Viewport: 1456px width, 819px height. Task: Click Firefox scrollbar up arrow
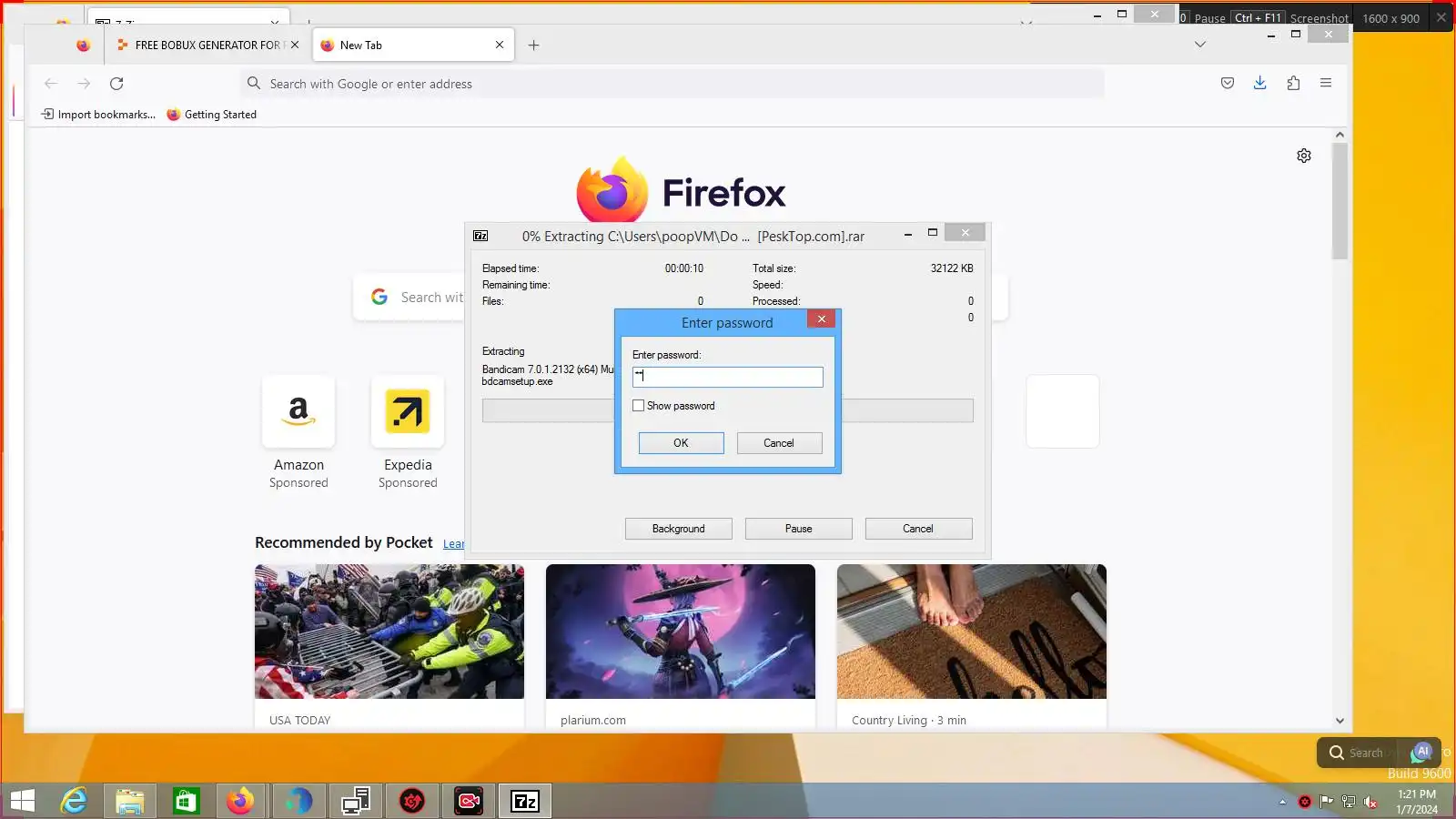click(1340, 135)
